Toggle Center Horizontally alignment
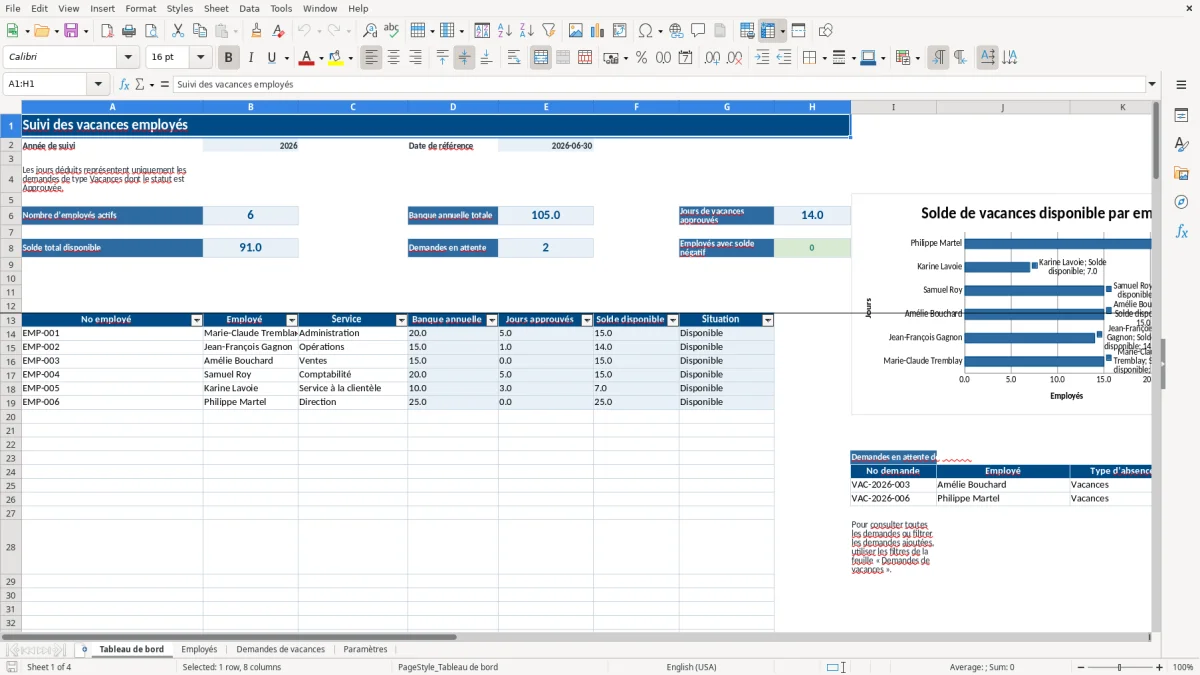The height and width of the screenshot is (675, 1200). 393,58
